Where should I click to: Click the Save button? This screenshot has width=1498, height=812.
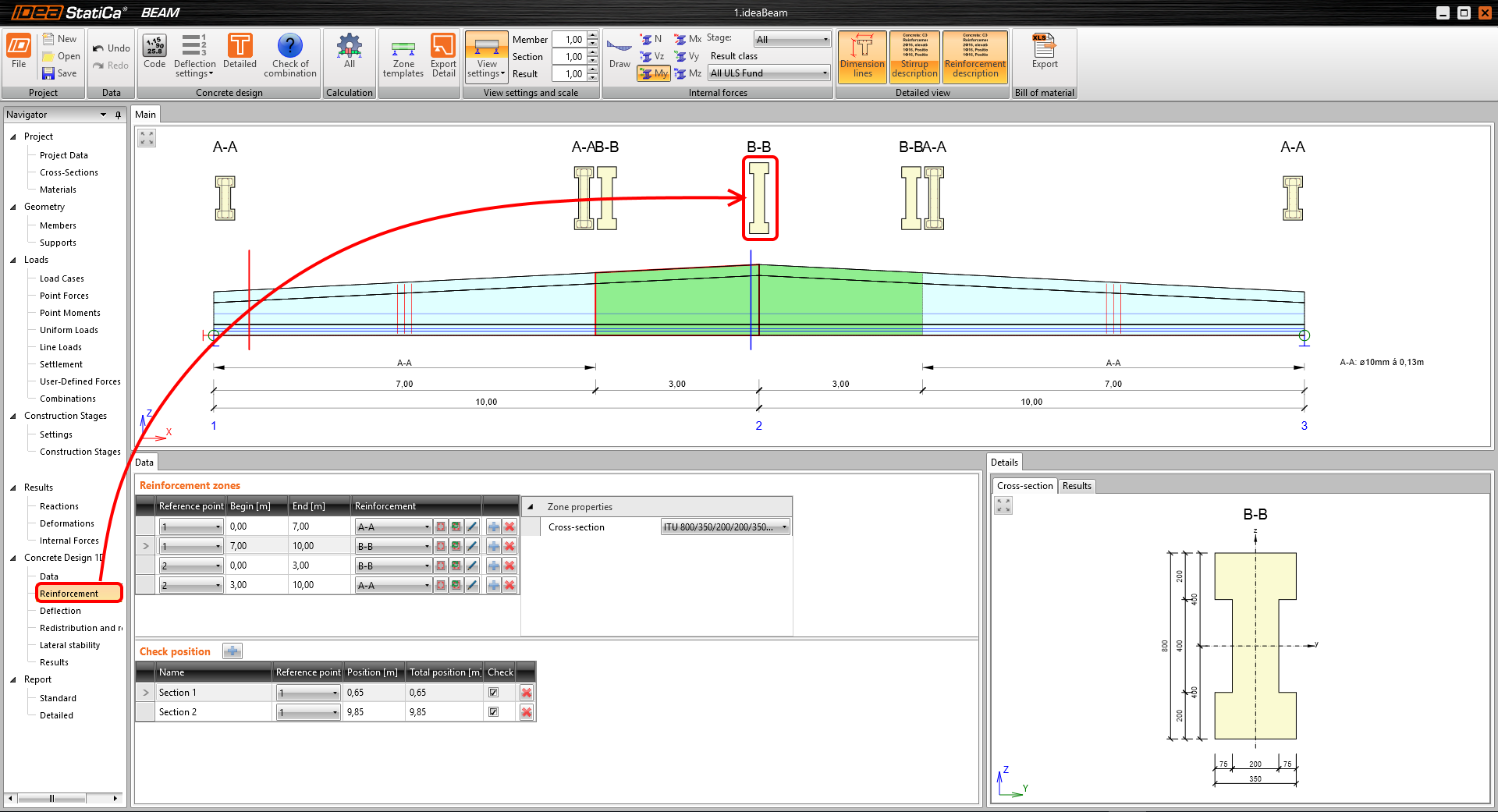point(60,73)
